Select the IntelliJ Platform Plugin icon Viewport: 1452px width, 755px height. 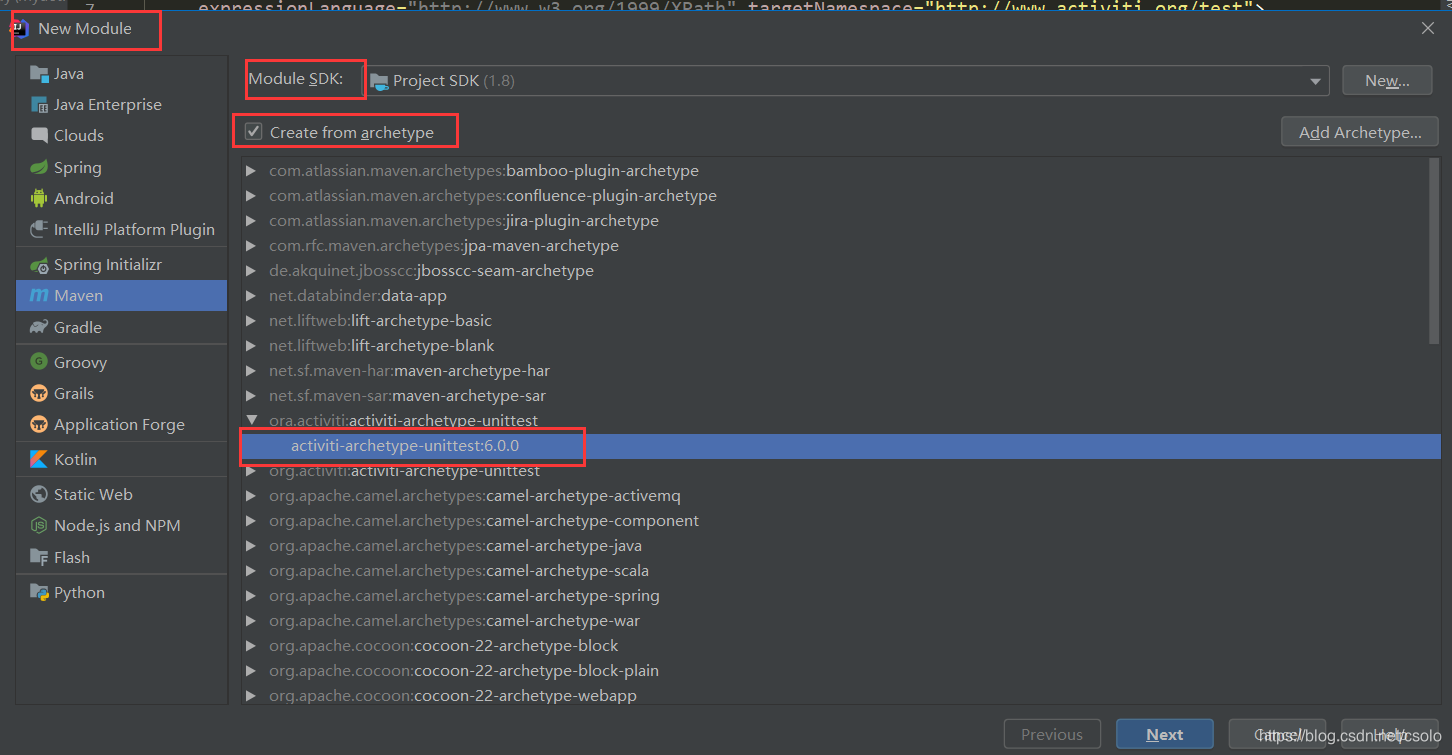tap(39, 229)
